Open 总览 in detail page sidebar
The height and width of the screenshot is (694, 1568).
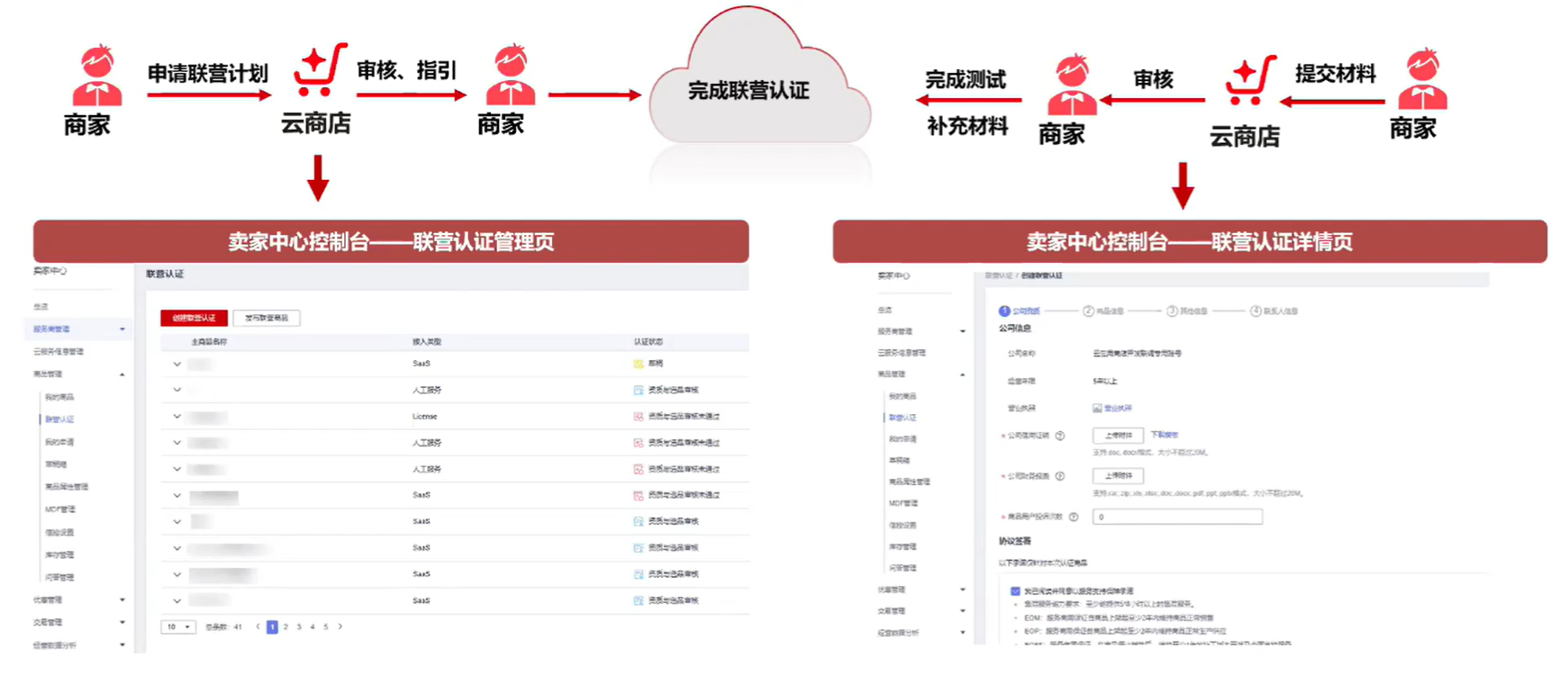pos(885,310)
